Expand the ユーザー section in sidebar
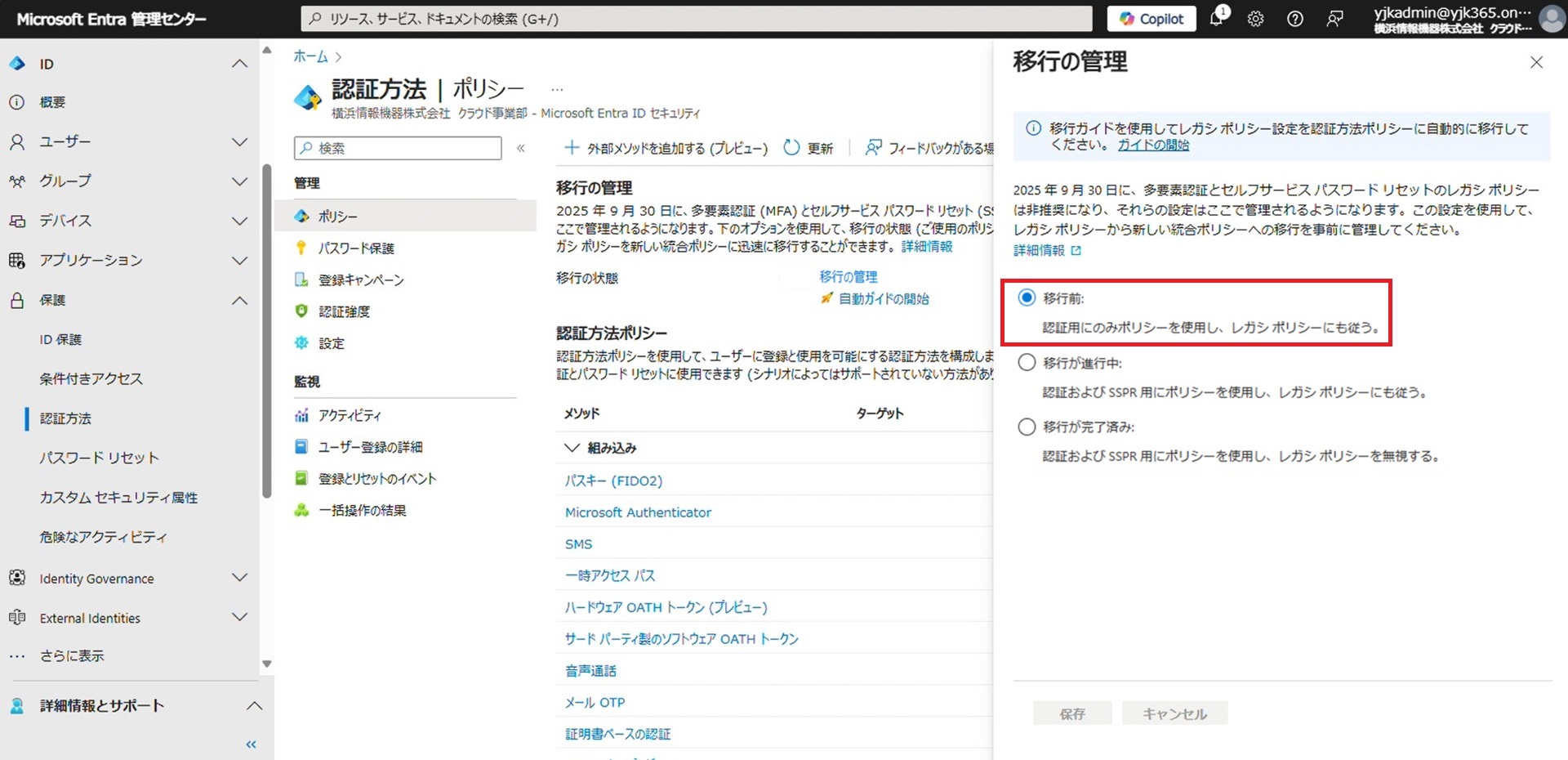This screenshot has width=1568, height=760. tap(239, 142)
